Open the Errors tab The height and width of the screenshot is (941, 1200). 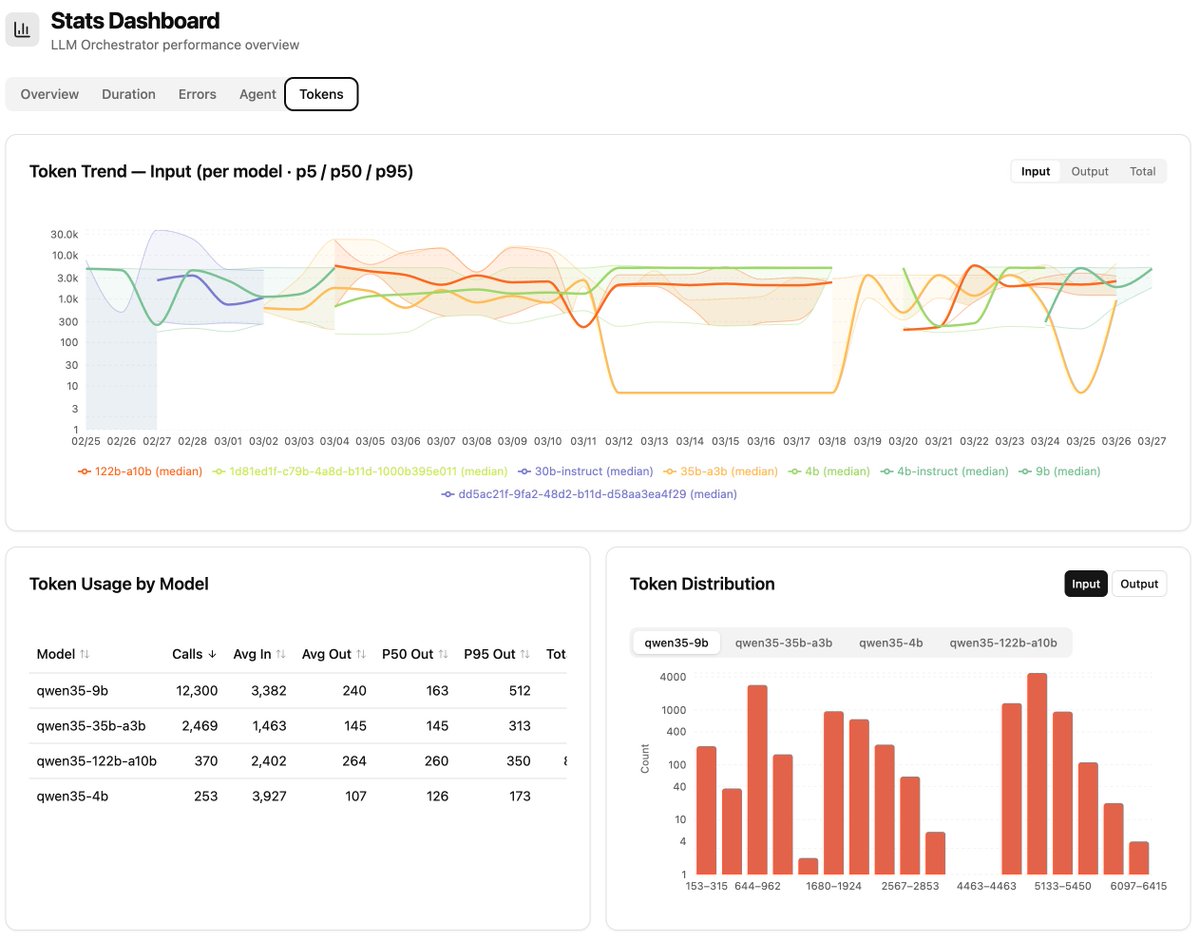[x=197, y=94]
